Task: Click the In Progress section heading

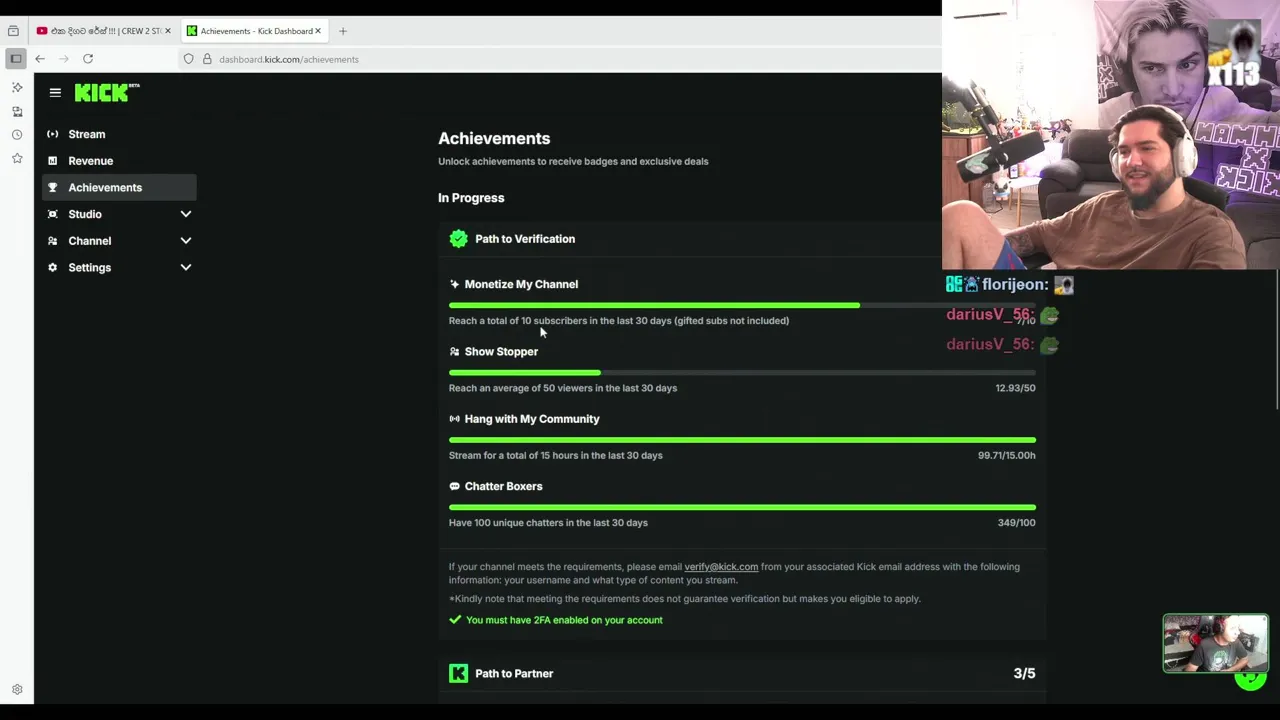Action: [x=471, y=198]
